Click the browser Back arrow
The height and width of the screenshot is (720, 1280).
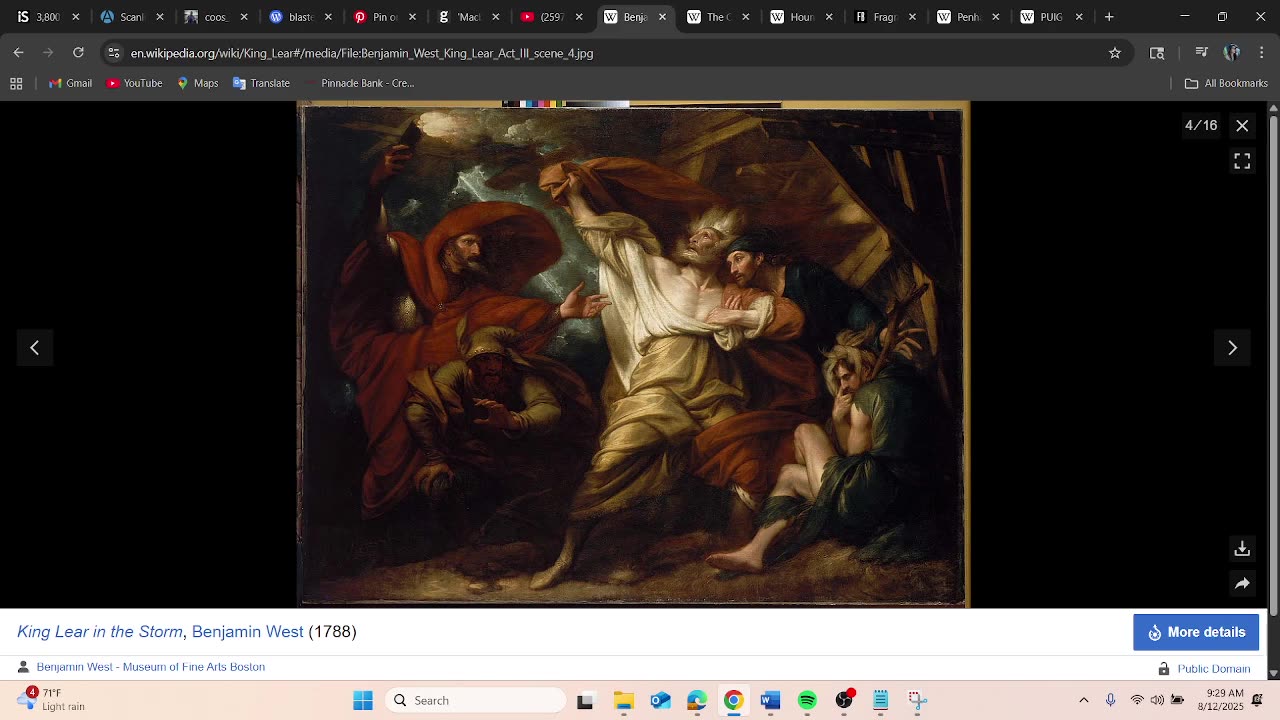point(19,53)
